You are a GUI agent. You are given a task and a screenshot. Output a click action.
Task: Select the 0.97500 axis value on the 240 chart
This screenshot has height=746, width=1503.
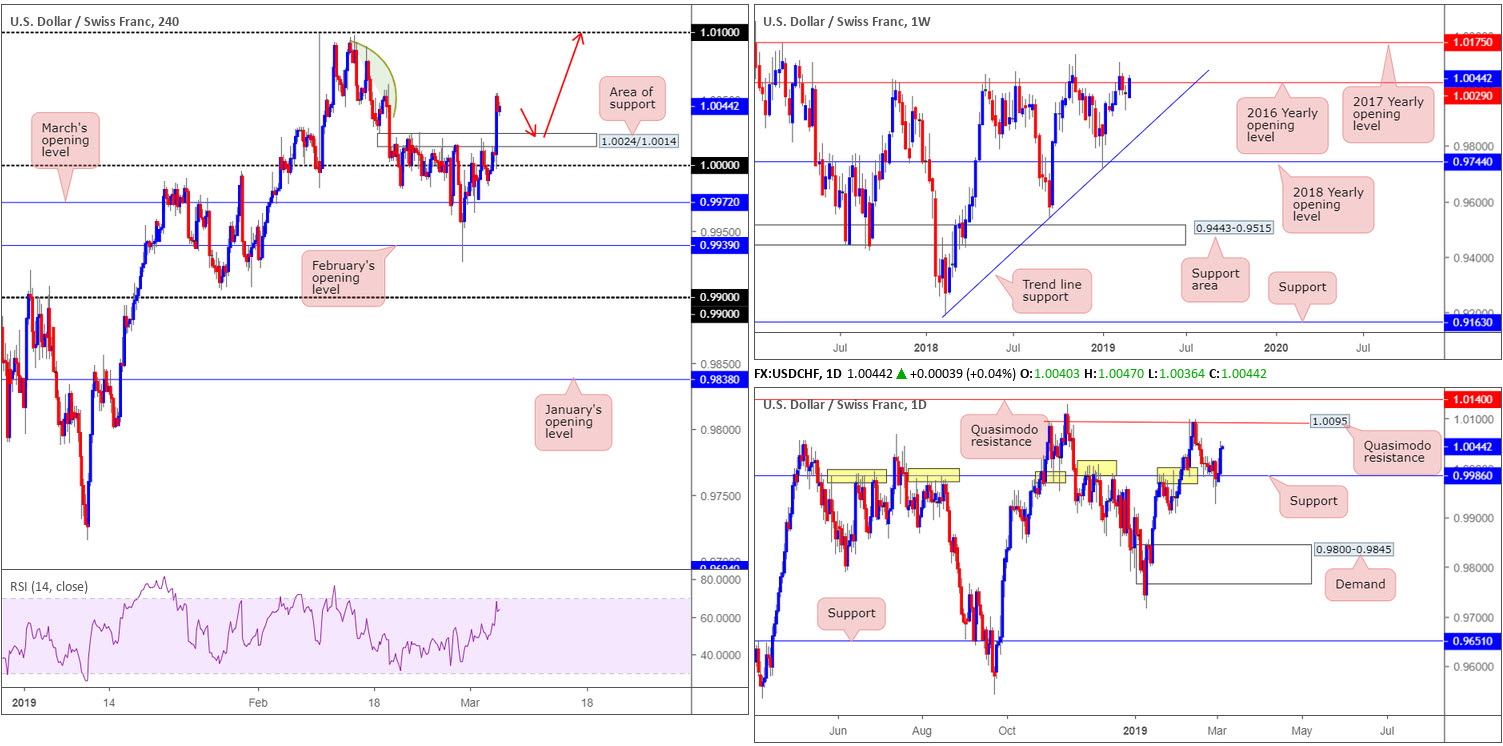(x=722, y=496)
